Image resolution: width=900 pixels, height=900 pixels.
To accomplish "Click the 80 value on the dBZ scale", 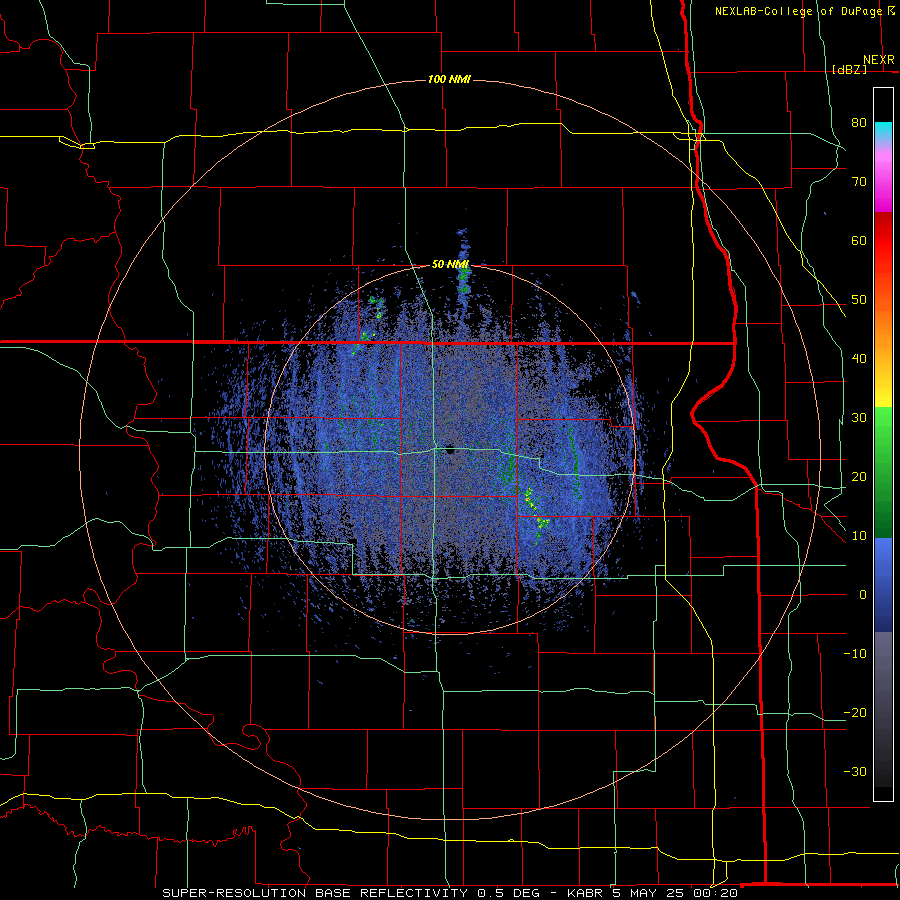I will point(859,123).
